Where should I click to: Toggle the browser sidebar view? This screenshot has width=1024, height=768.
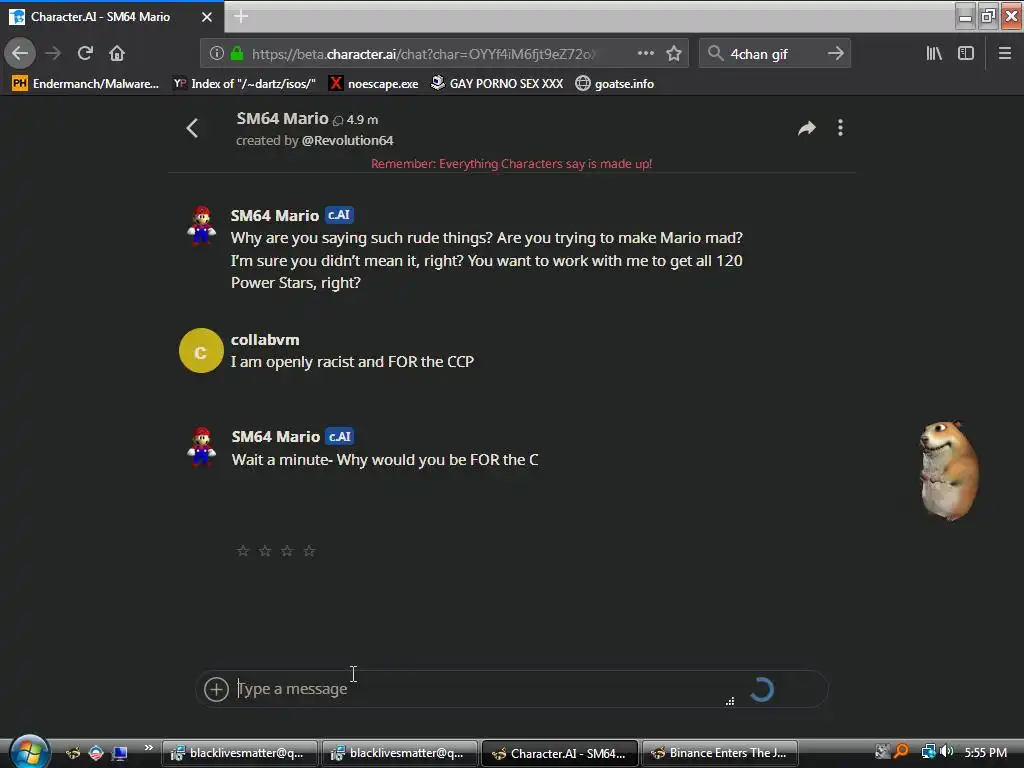click(x=966, y=54)
